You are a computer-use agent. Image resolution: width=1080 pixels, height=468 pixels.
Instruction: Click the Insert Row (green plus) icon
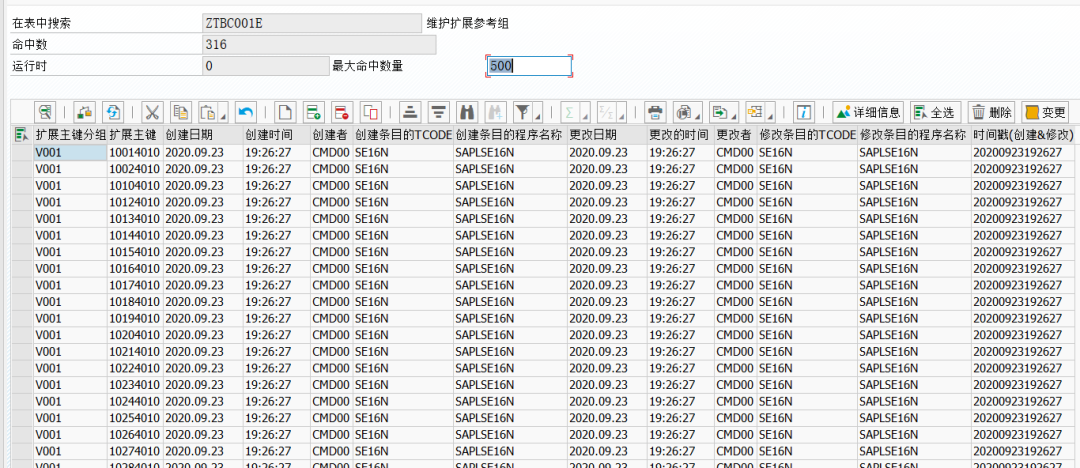coord(314,112)
